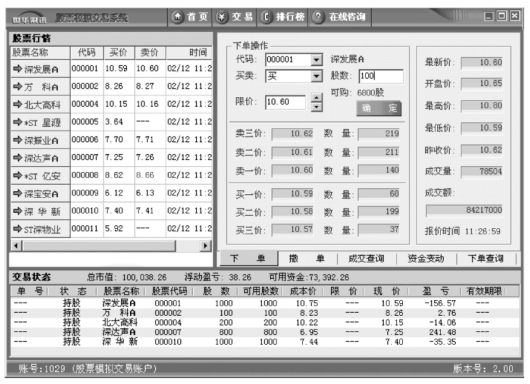Open the 交易 yen icon
The height and width of the screenshot is (384, 530).
tap(222, 17)
